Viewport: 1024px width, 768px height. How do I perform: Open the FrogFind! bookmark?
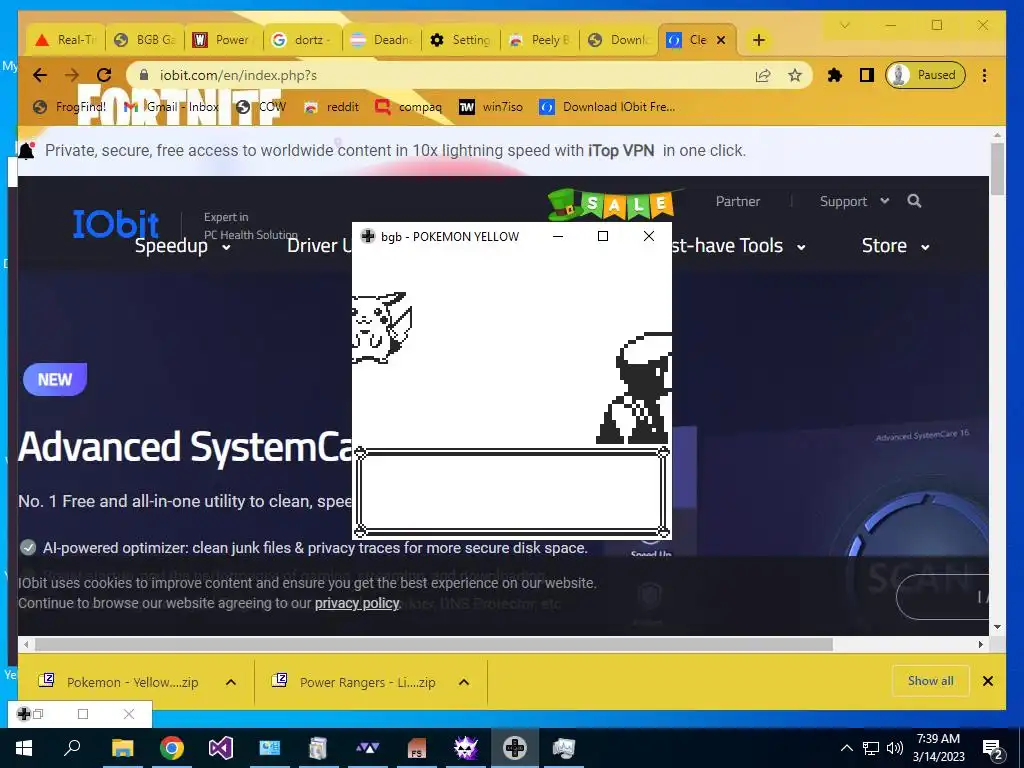tap(69, 106)
